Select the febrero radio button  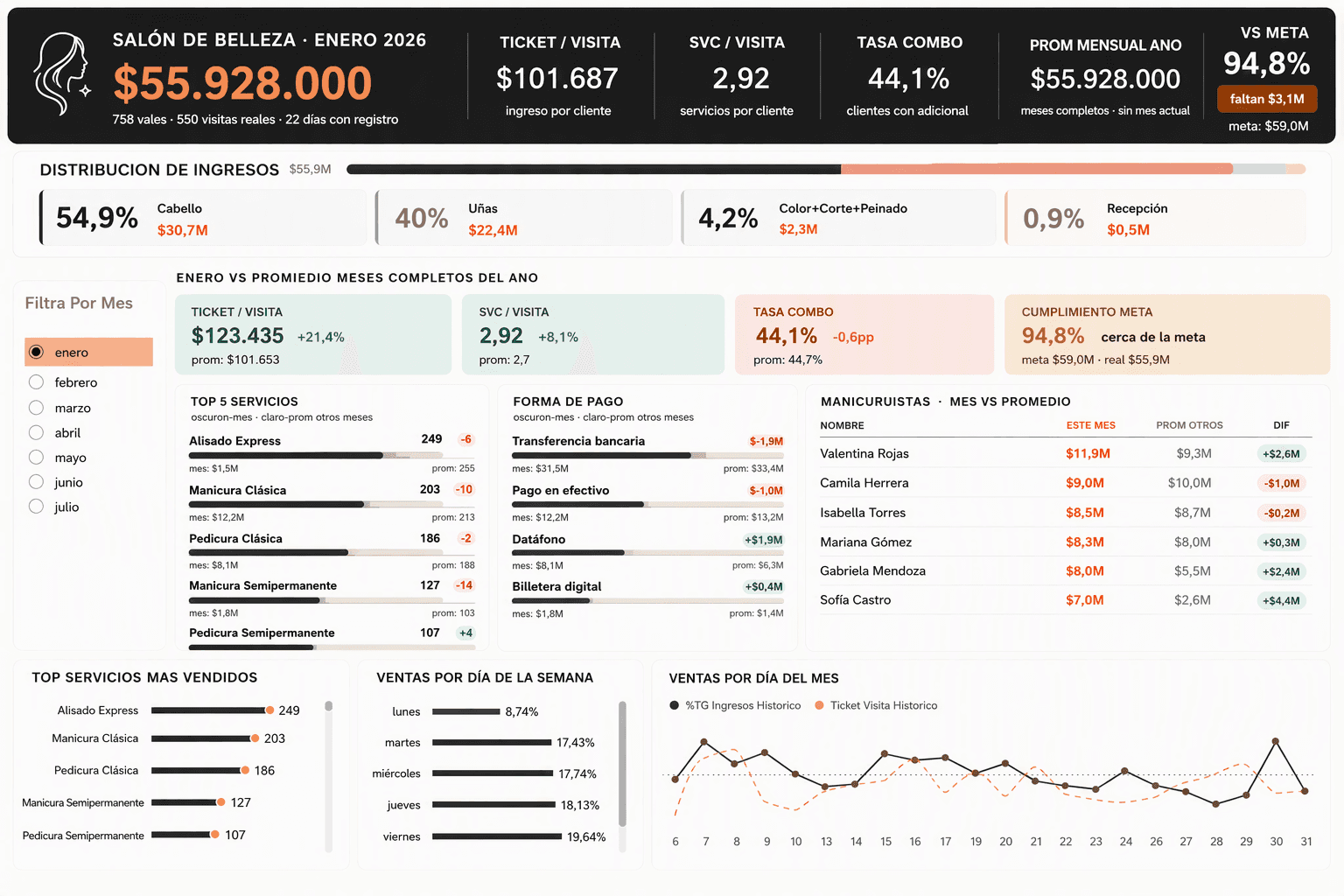coord(36,382)
